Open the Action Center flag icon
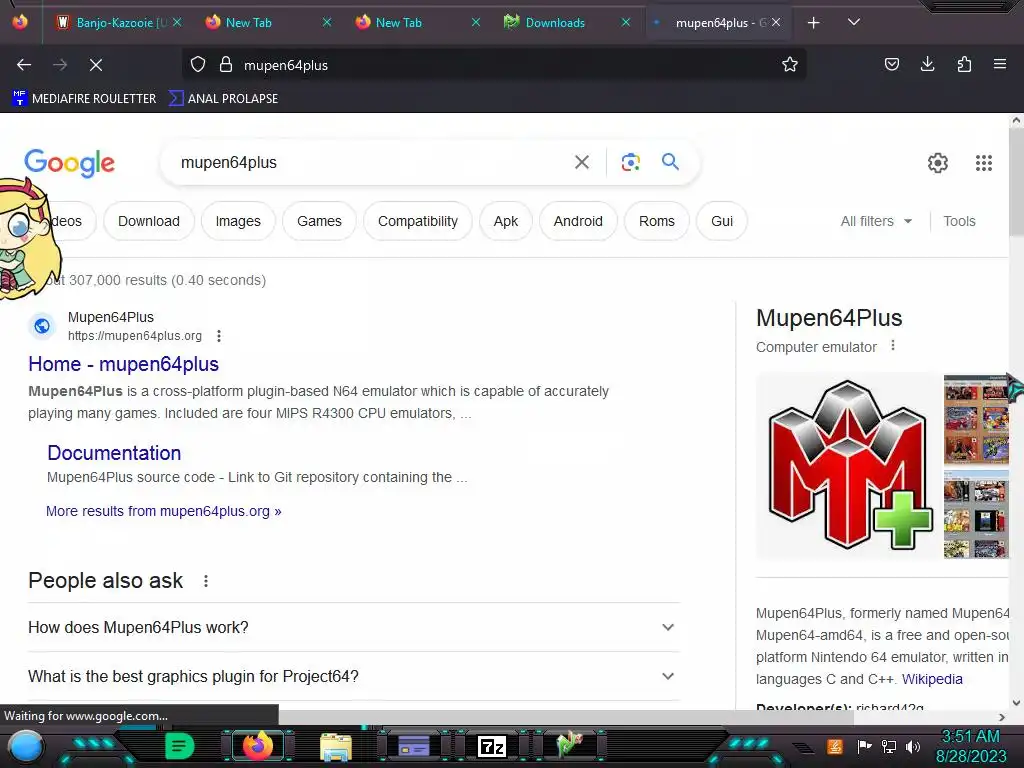The width and height of the screenshot is (1024, 768). [864, 746]
